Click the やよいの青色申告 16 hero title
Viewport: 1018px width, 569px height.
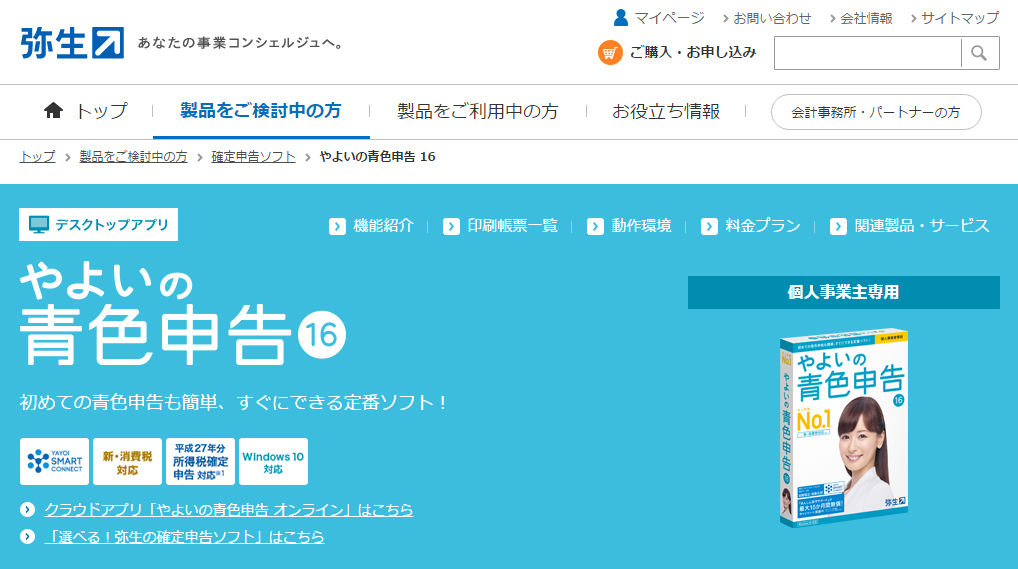[183, 314]
